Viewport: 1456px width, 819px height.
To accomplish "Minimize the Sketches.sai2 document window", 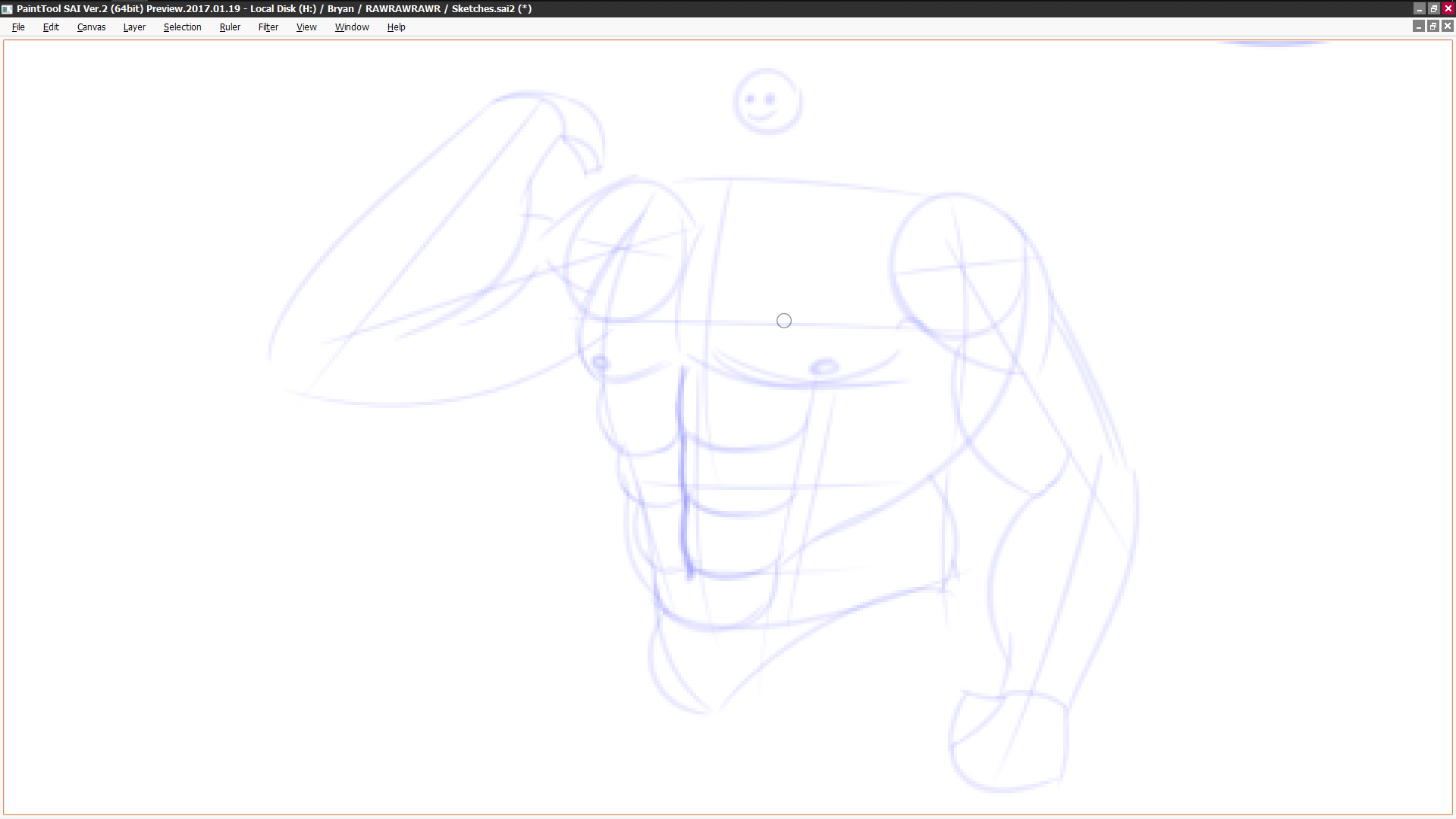I will coord(1418,26).
